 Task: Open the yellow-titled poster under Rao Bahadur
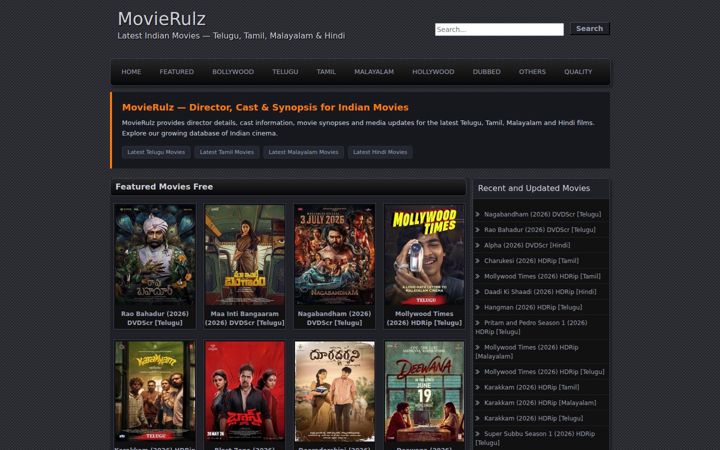click(x=155, y=391)
